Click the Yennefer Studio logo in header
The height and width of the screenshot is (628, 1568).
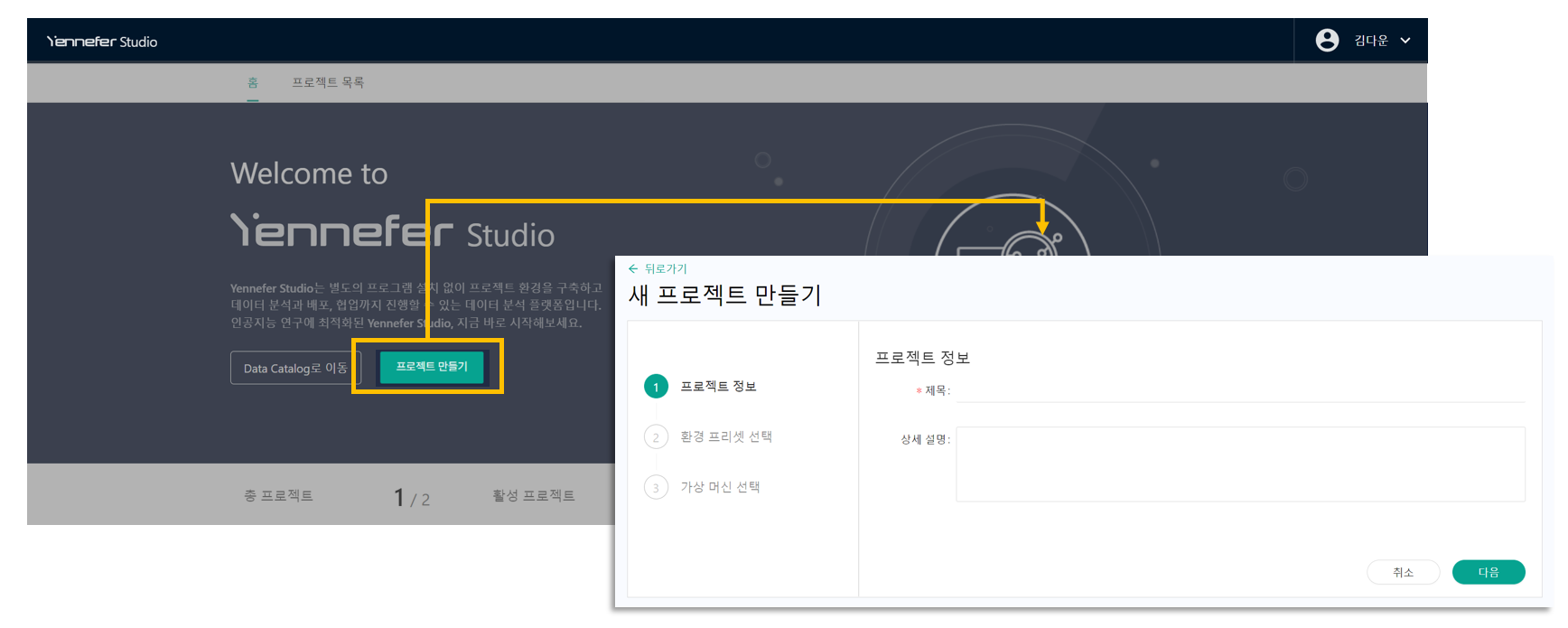tap(102, 42)
